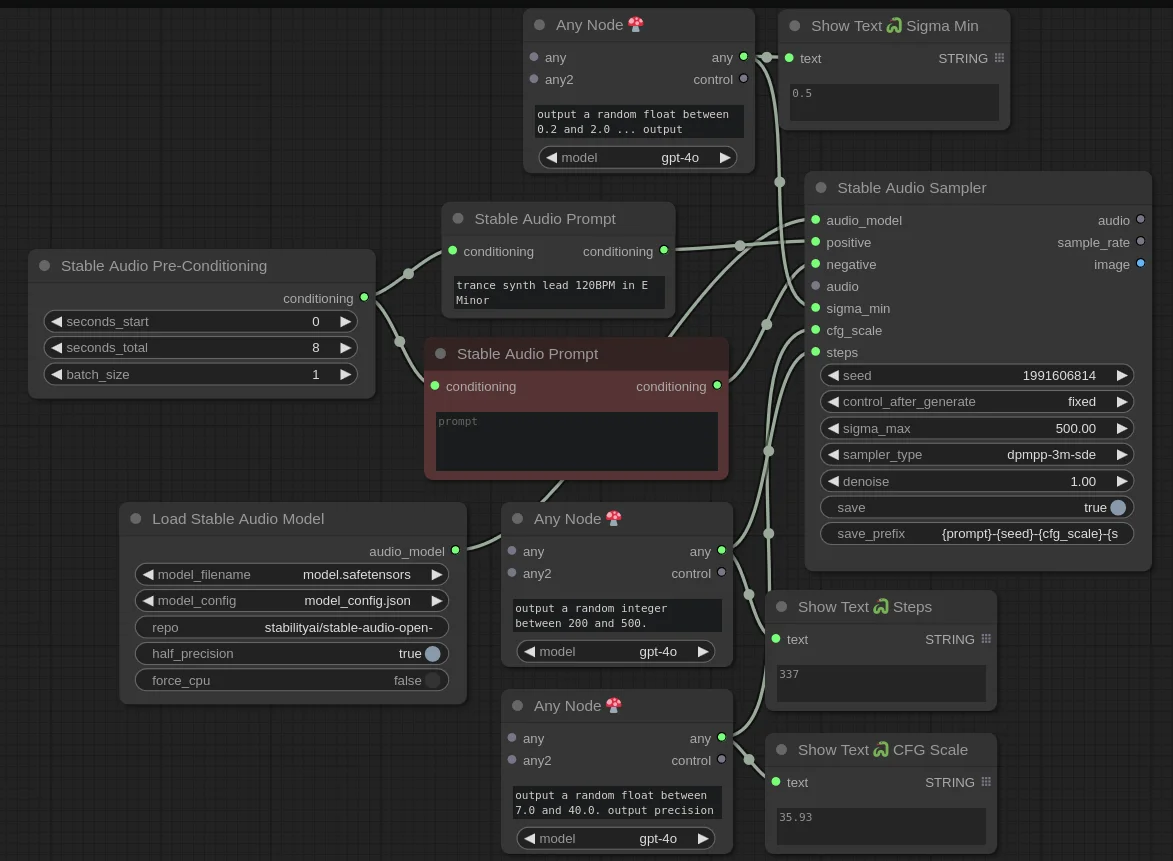
Task: Click the audio_model input socket on the sampler
Action: [x=815, y=220]
